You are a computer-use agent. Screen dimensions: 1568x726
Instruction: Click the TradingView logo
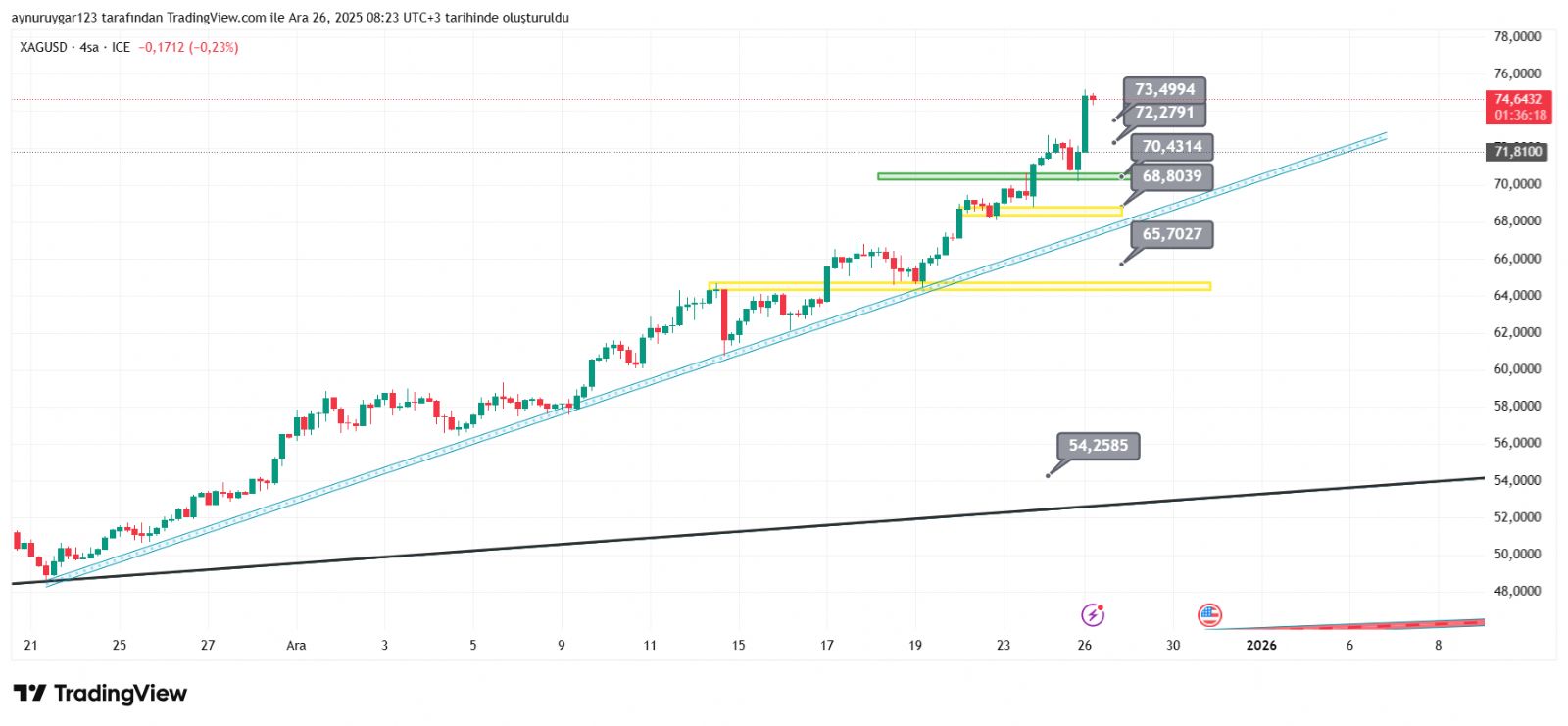[x=101, y=694]
